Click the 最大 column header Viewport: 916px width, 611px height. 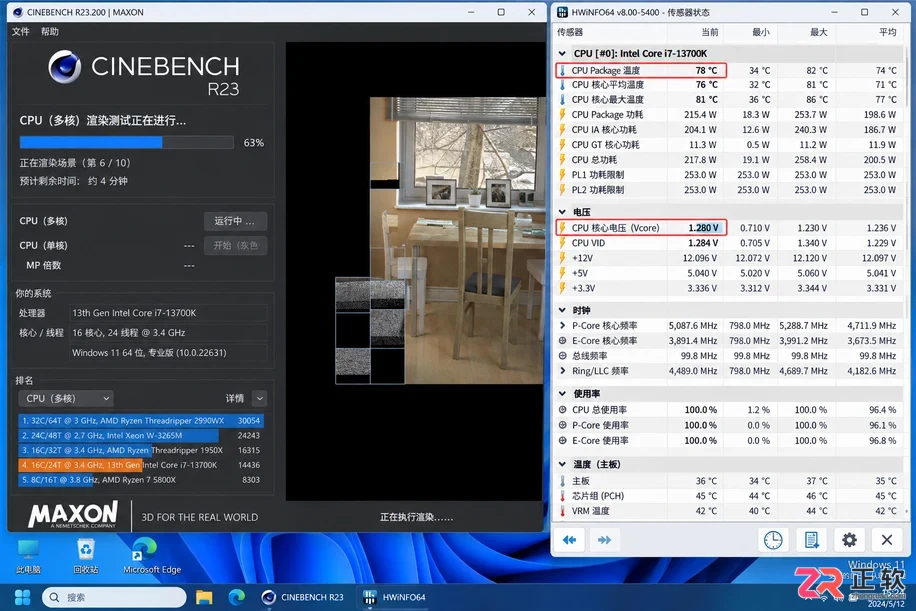[818, 32]
